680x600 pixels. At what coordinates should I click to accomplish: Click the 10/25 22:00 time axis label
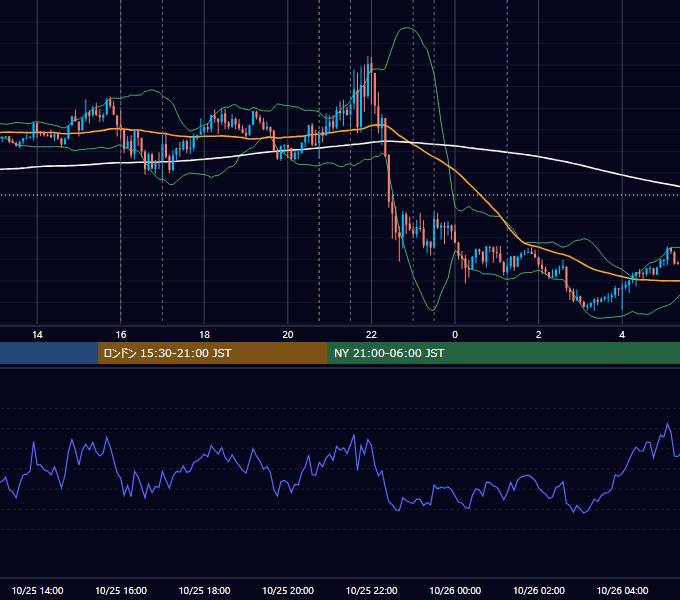coord(371,590)
